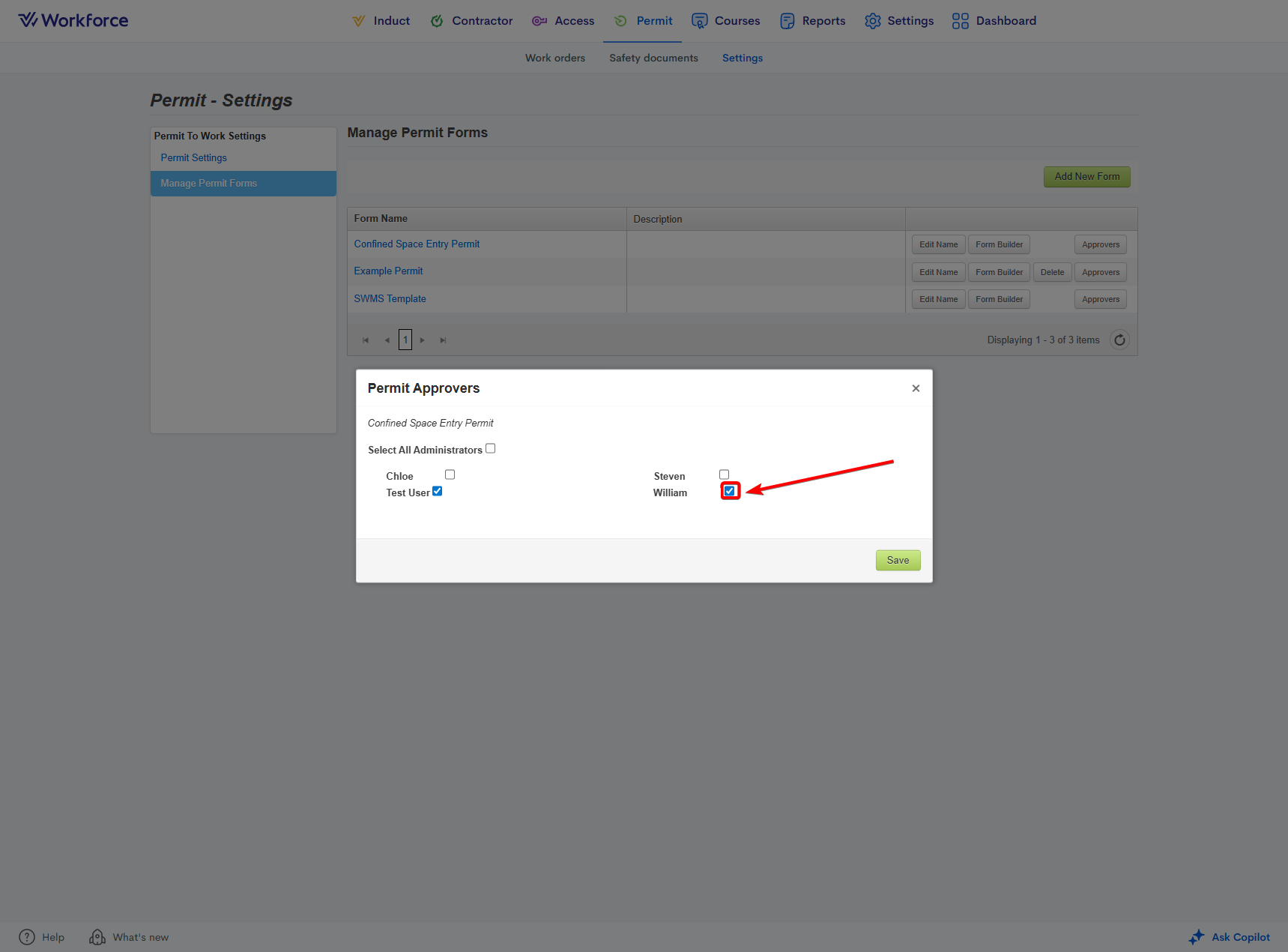Screen dimensions: 1288x952
Task: Open the Dashboard grid icon
Action: 960,21
